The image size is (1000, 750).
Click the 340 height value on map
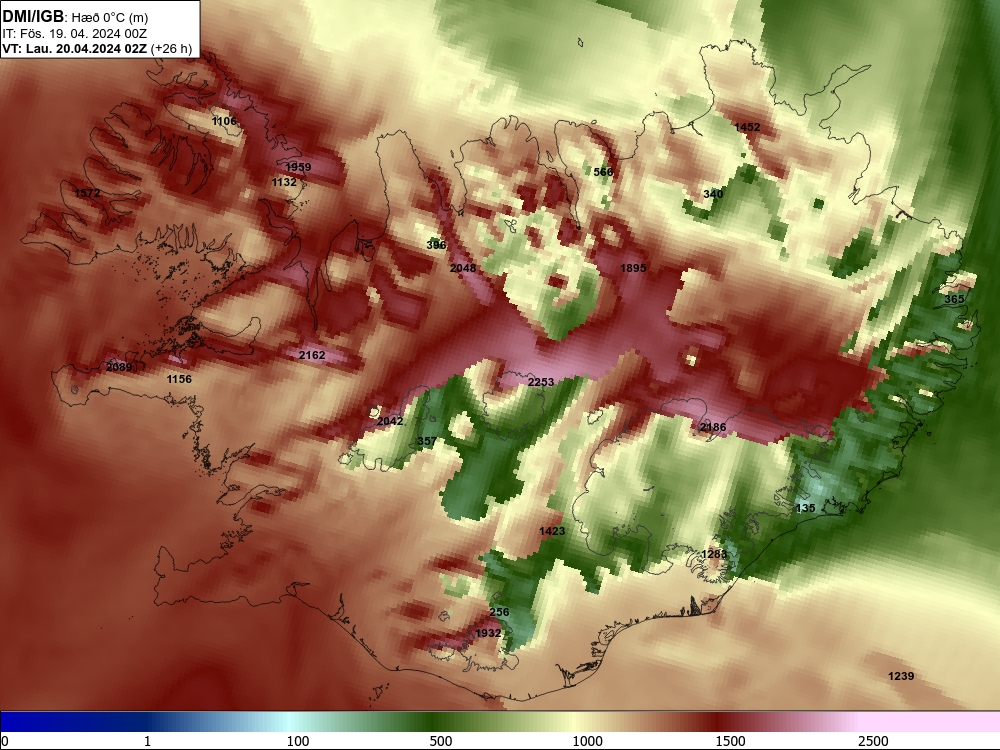pyautogui.click(x=713, y=195)
